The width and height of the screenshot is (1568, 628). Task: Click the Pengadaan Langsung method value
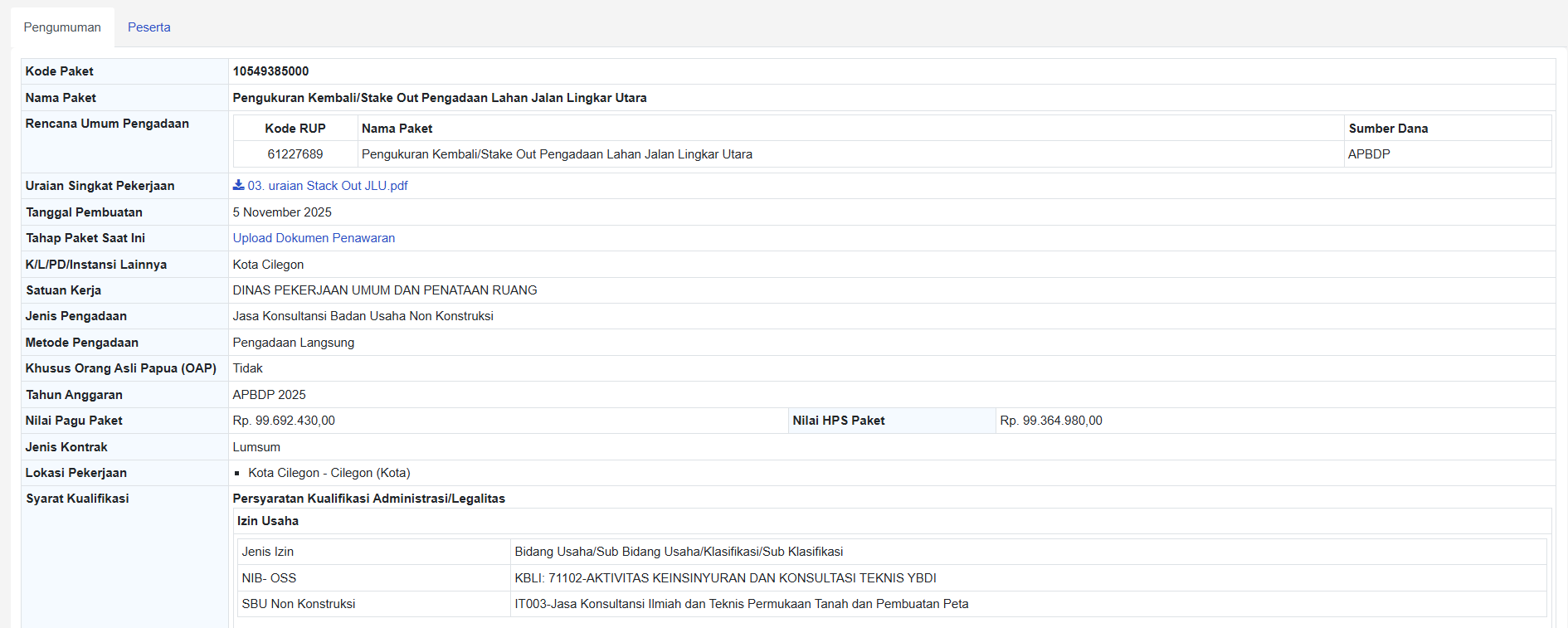(x=293, y=343)
